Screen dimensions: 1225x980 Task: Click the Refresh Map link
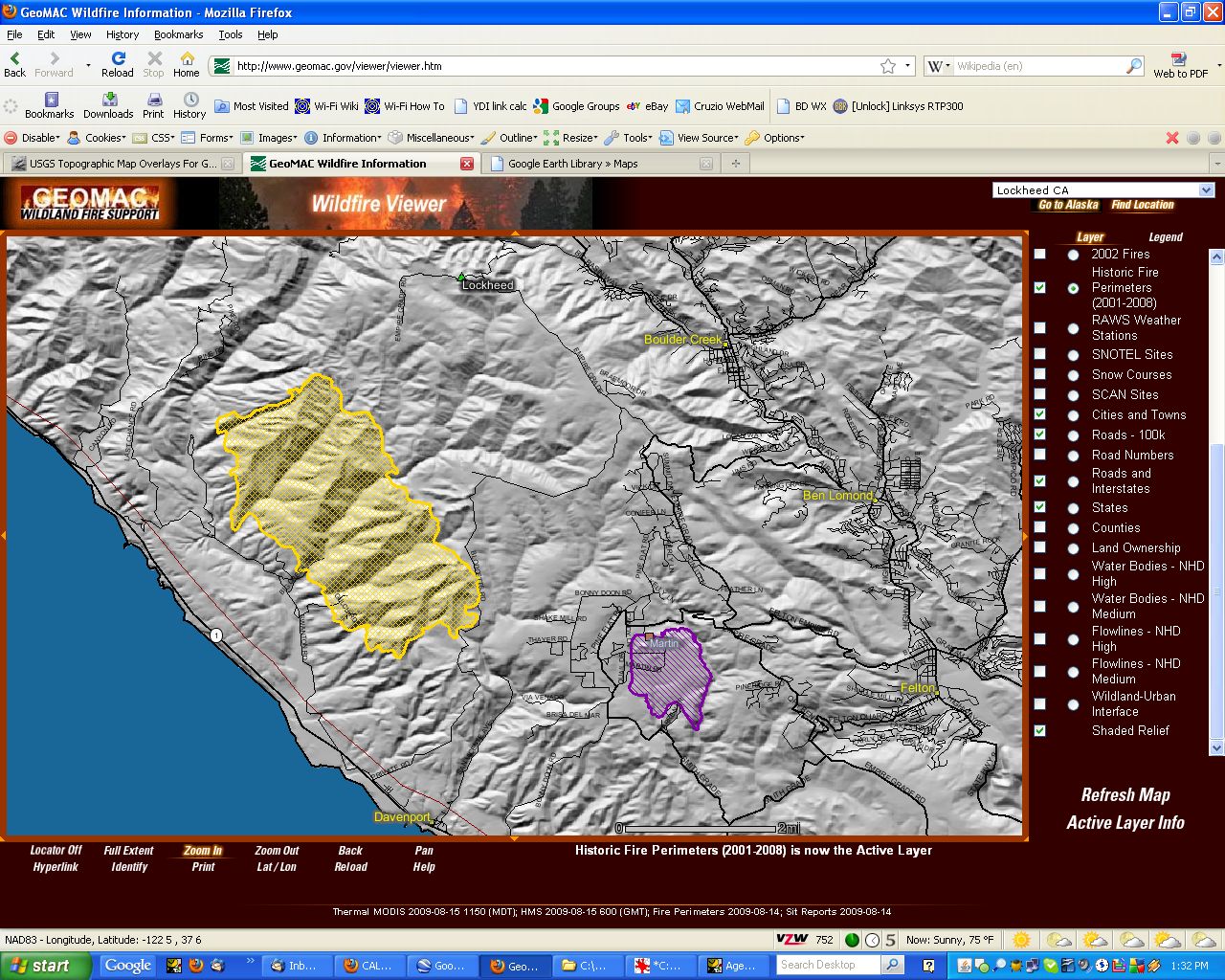click(1125, 795)
